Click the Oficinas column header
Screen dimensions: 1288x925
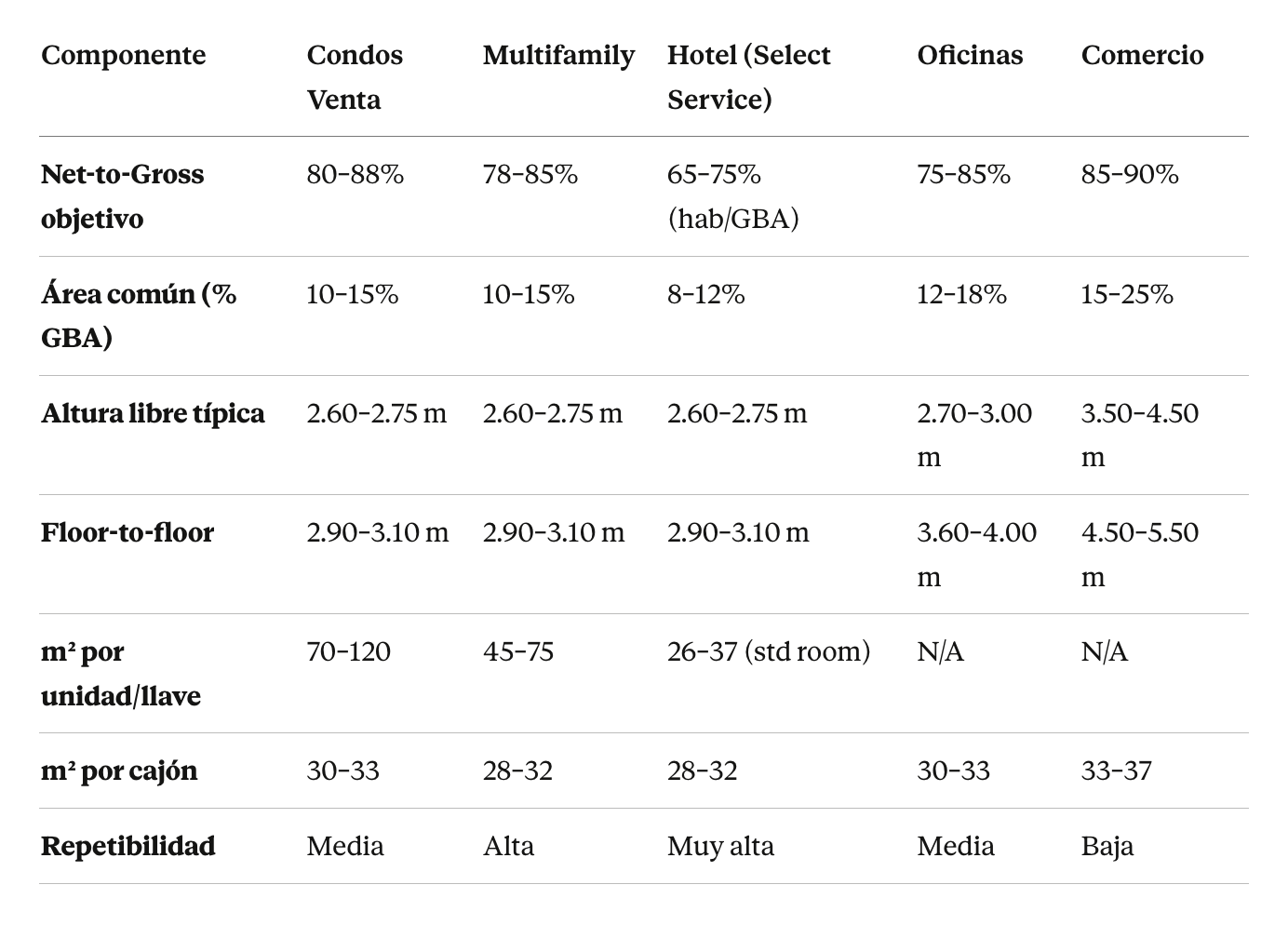coord(970,55)
